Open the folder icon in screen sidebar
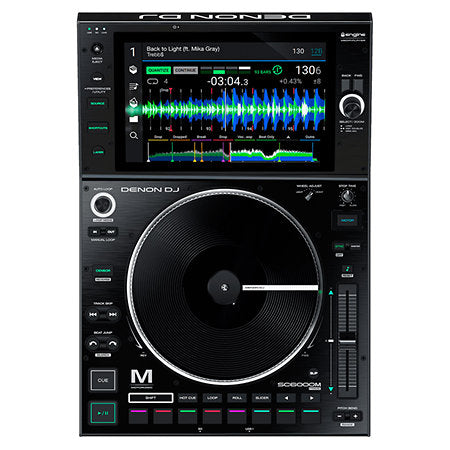Image resolution: width=450 pixels, height=450 pixels. 133,119
